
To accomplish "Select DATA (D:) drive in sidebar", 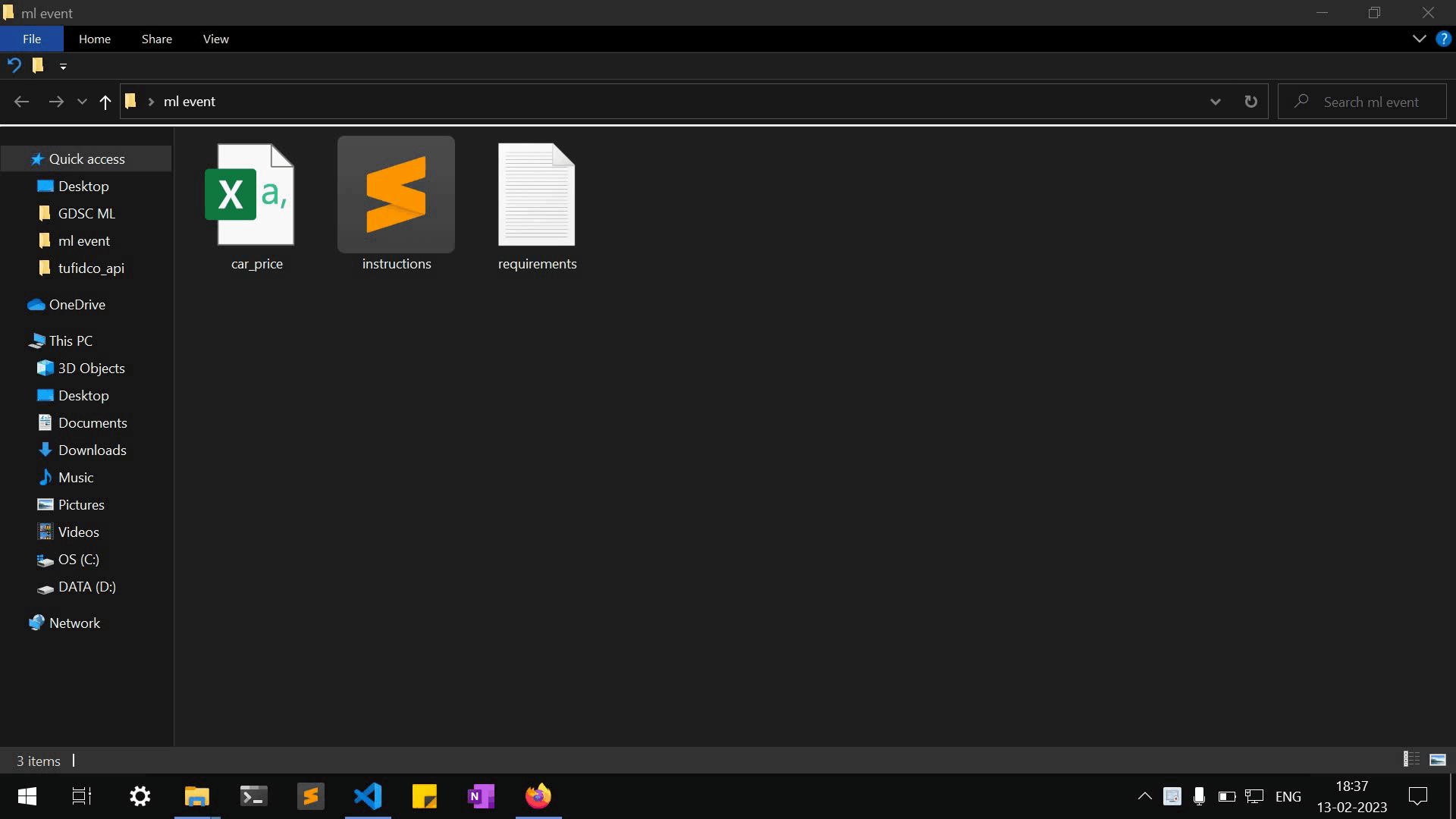I will (x=86, y=586).
